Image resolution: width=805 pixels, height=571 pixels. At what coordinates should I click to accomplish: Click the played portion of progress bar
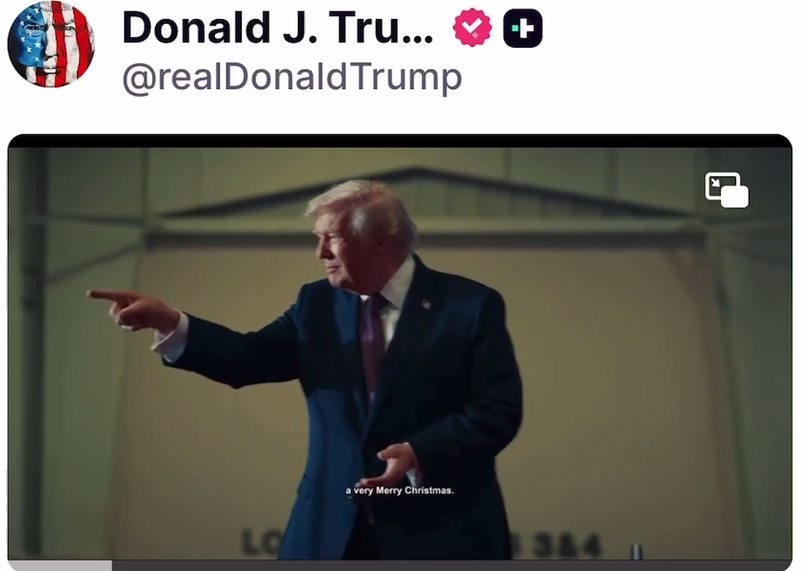coord(60,565)
